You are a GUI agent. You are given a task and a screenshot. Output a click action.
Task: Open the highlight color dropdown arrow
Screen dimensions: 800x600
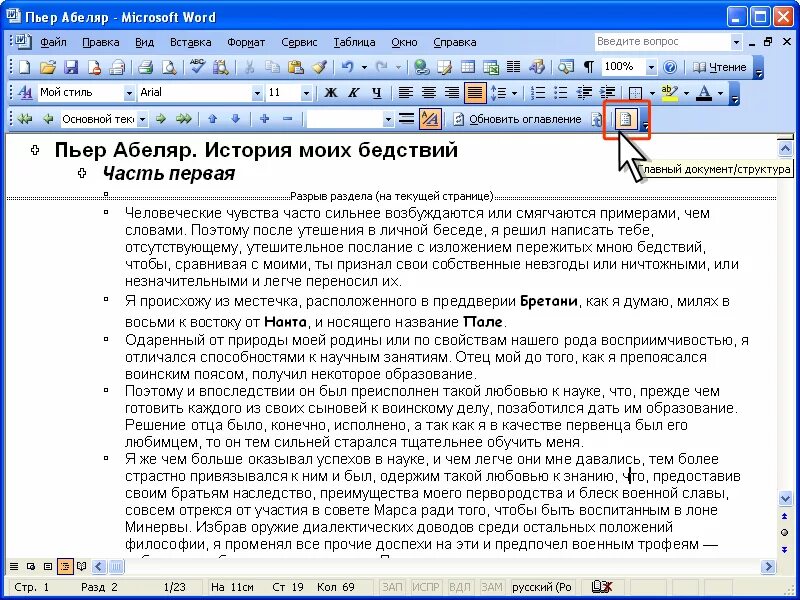[686, 93]
